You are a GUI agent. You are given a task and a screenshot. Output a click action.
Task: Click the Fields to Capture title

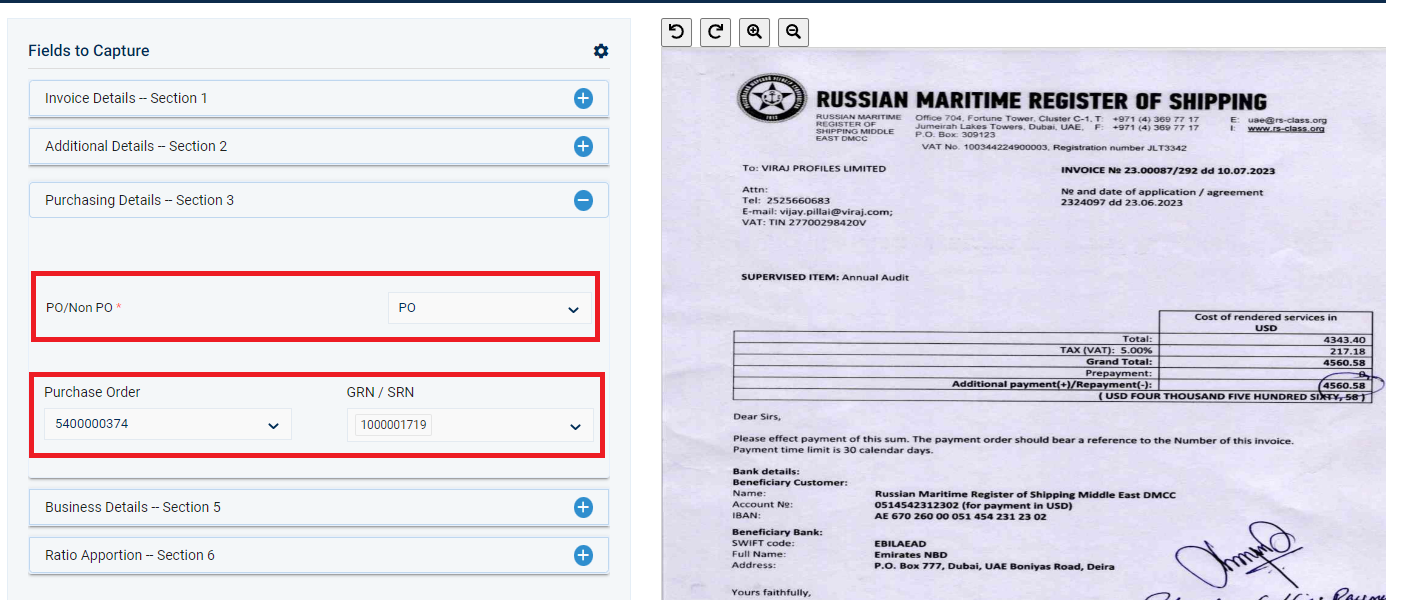pyautogui.click(x=89, y=51)
